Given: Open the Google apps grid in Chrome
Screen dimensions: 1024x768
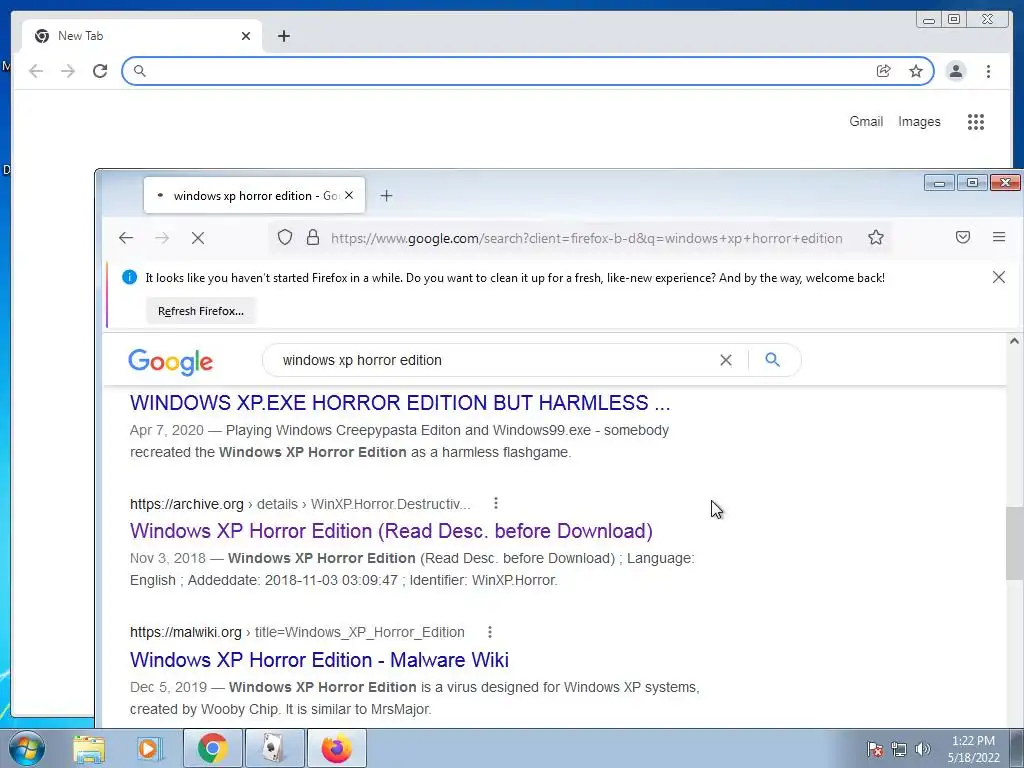Looking at the screenshot, I should pos(976,121).
